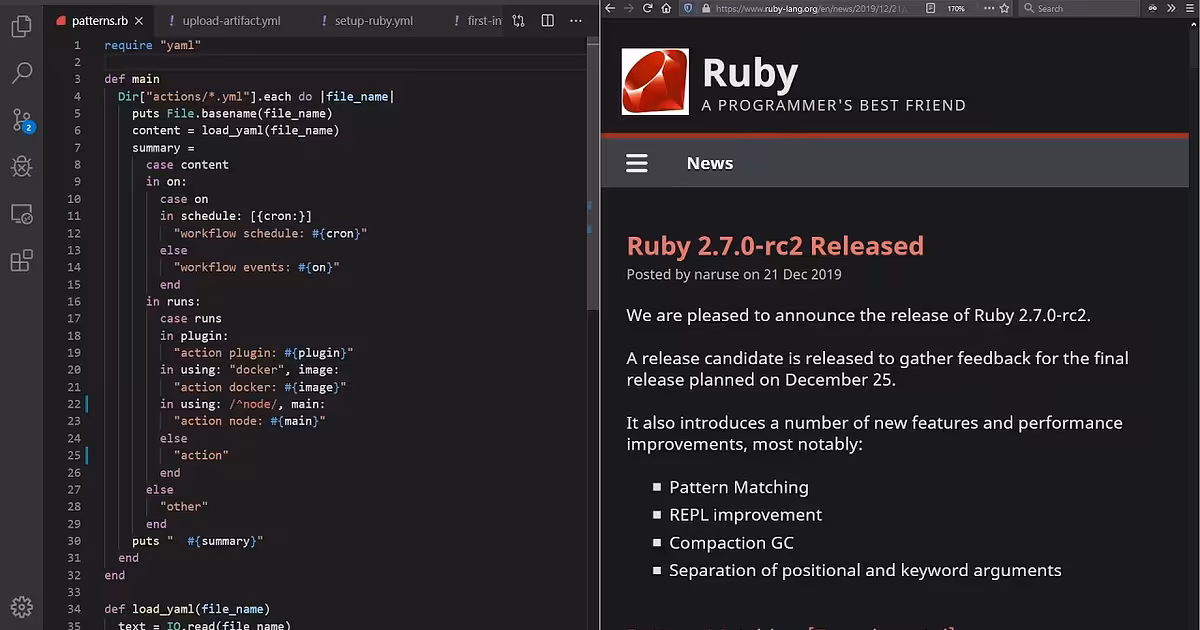This screenshot has width=1200, height=630.
Task: Close the patterns.rb tab
Action: pyautogui.click(x=138, y=21)
